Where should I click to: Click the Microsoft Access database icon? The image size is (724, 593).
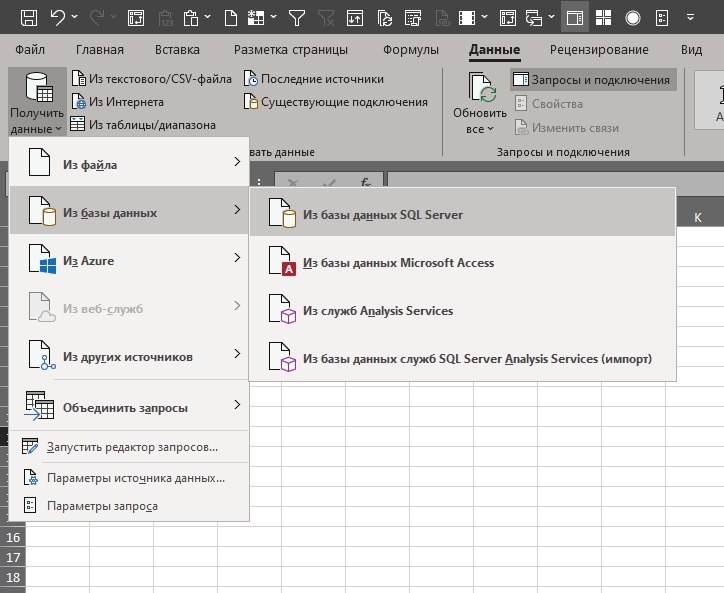point(282,261)
